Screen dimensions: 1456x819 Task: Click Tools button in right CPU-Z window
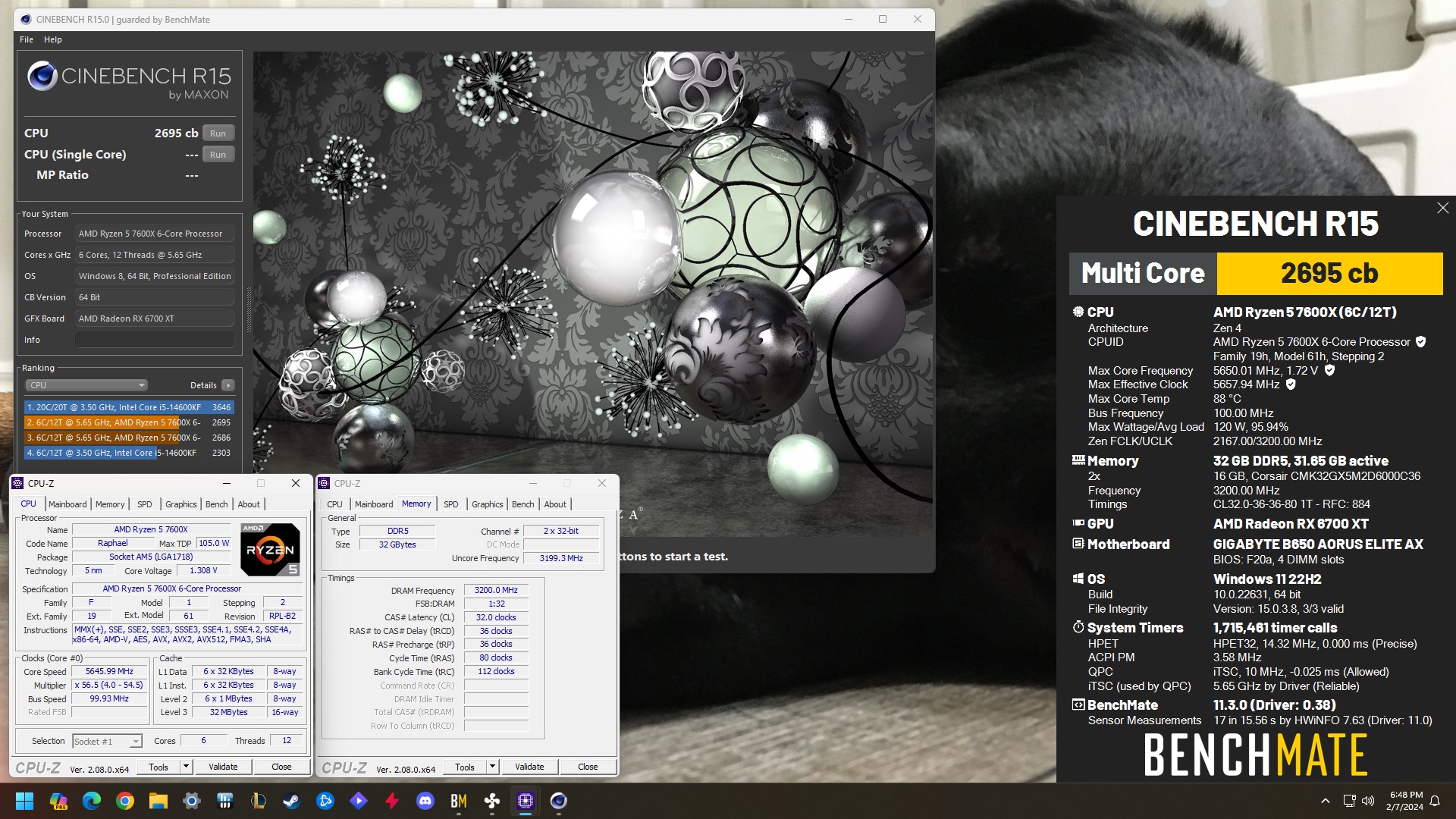[465, 767]
